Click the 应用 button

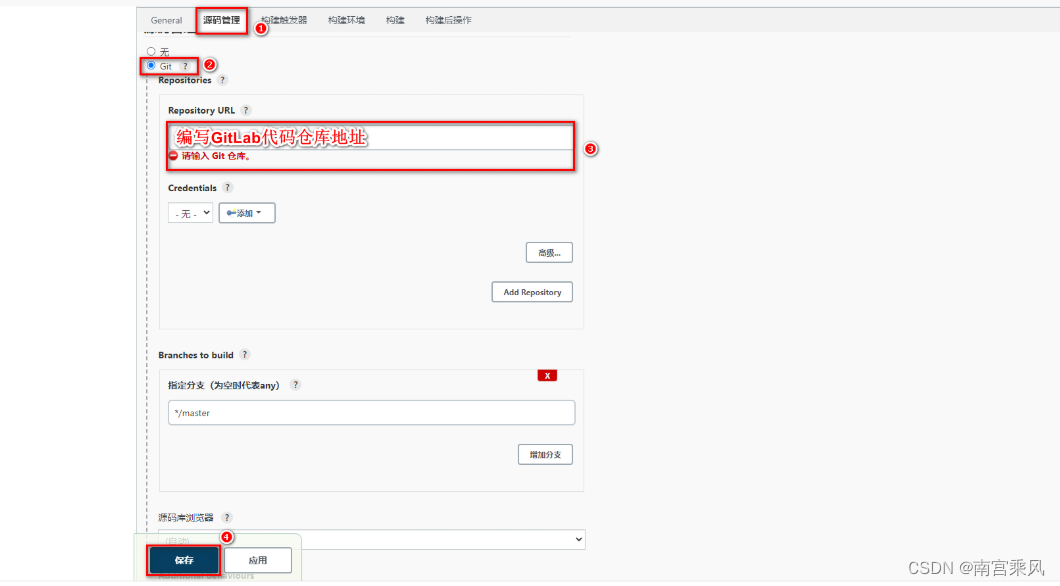pyautogui.click(x=258, y=560)
